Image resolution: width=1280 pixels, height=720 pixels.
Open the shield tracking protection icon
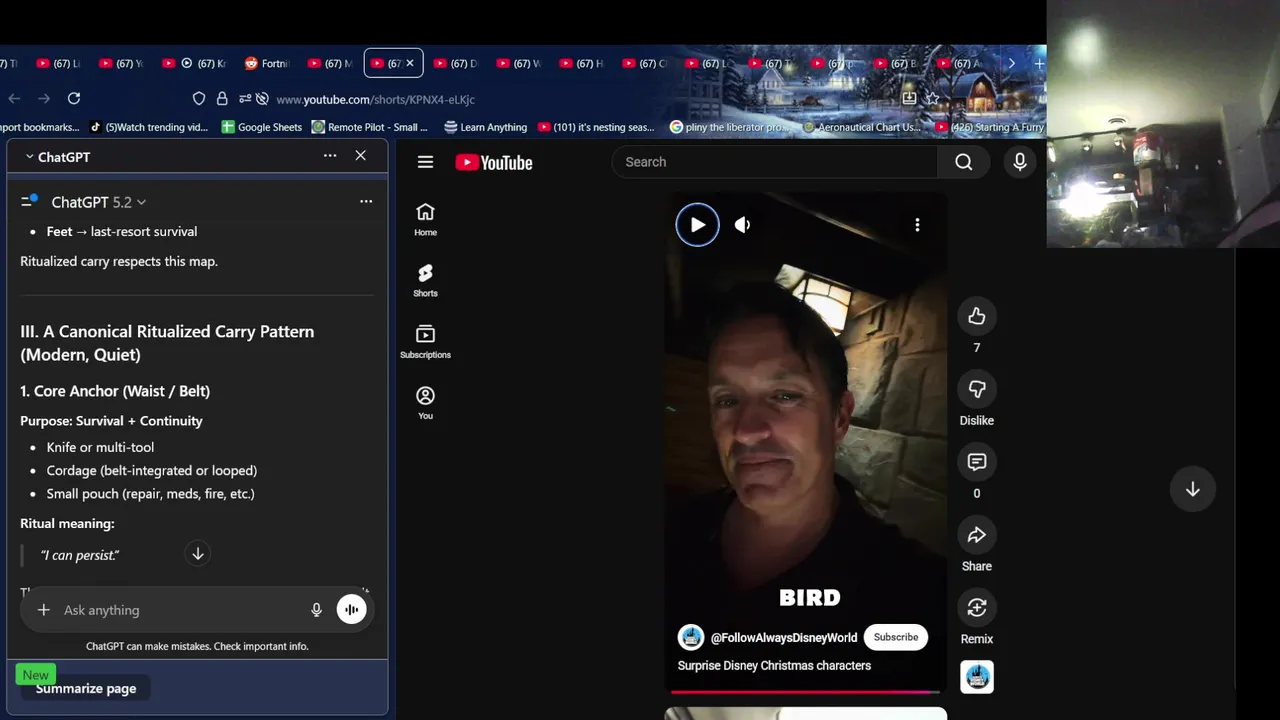[x=199, y=99]
